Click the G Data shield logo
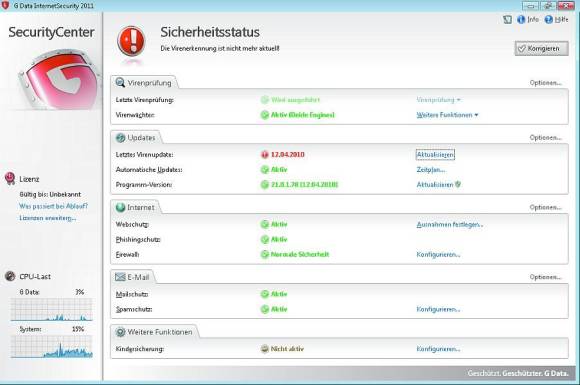This screenshot has width=580, height=385. 59,80
